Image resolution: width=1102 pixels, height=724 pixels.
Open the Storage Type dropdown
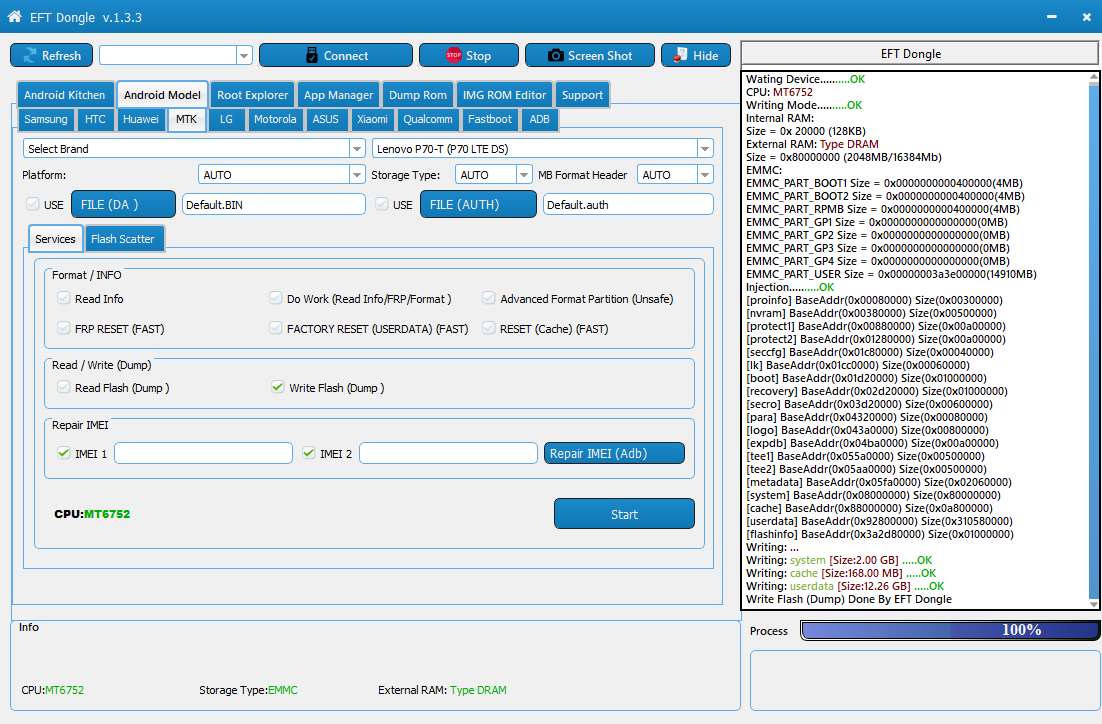pyautogui.click(x=524, y=174)
